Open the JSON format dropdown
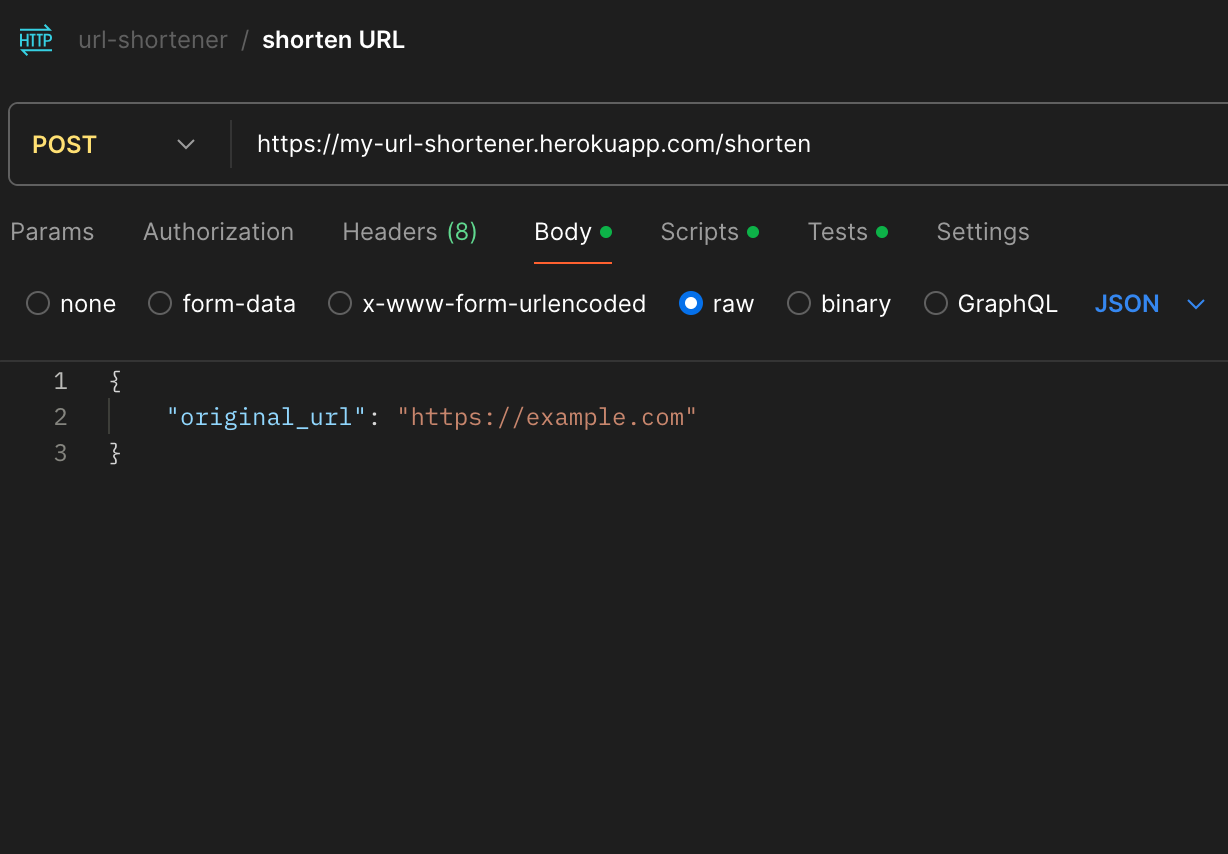The height and width of the screenshot is (854, 1228). tap(1149, 304)
